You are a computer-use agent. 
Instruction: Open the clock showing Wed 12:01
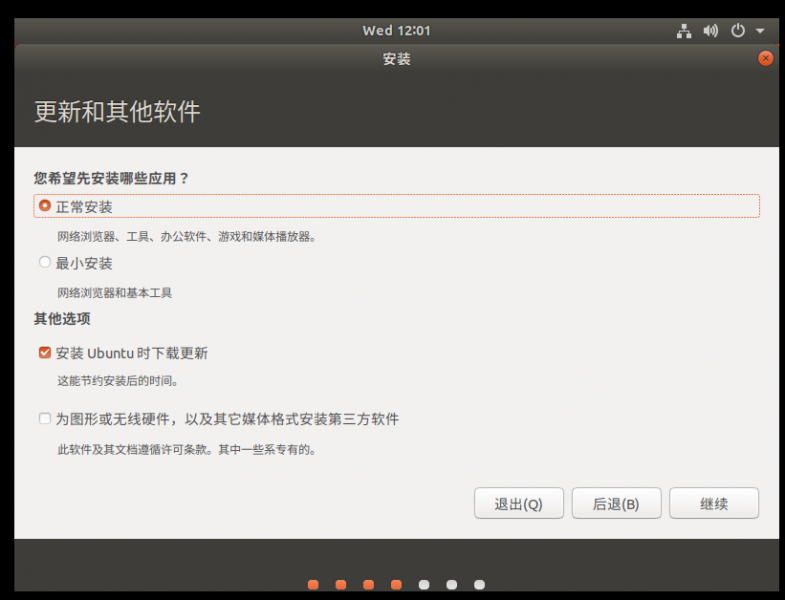(396, 31)
